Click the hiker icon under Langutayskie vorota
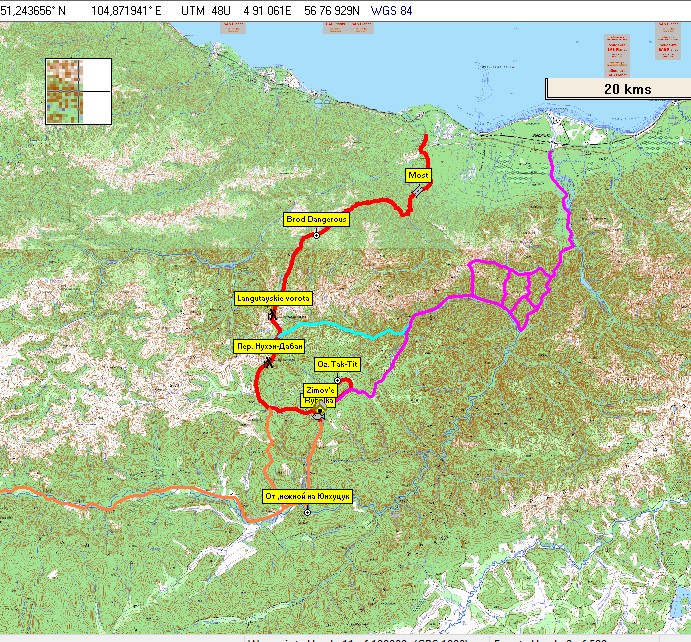Image resolution: width=691 pixels, height=642 pixels. [x=271, y=316]
